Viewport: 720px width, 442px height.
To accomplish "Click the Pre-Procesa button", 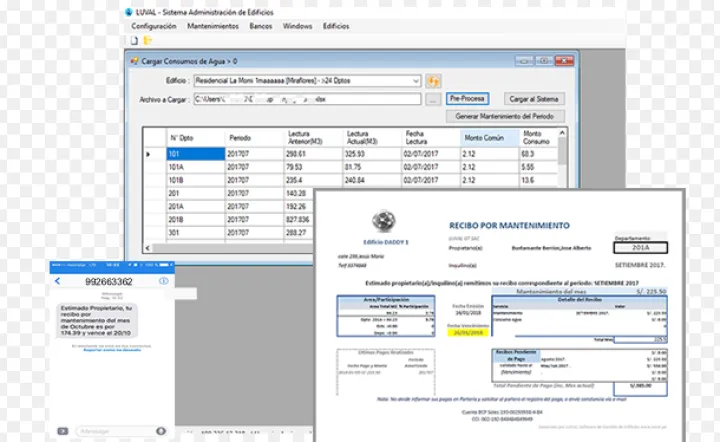I will coord(467,99).
